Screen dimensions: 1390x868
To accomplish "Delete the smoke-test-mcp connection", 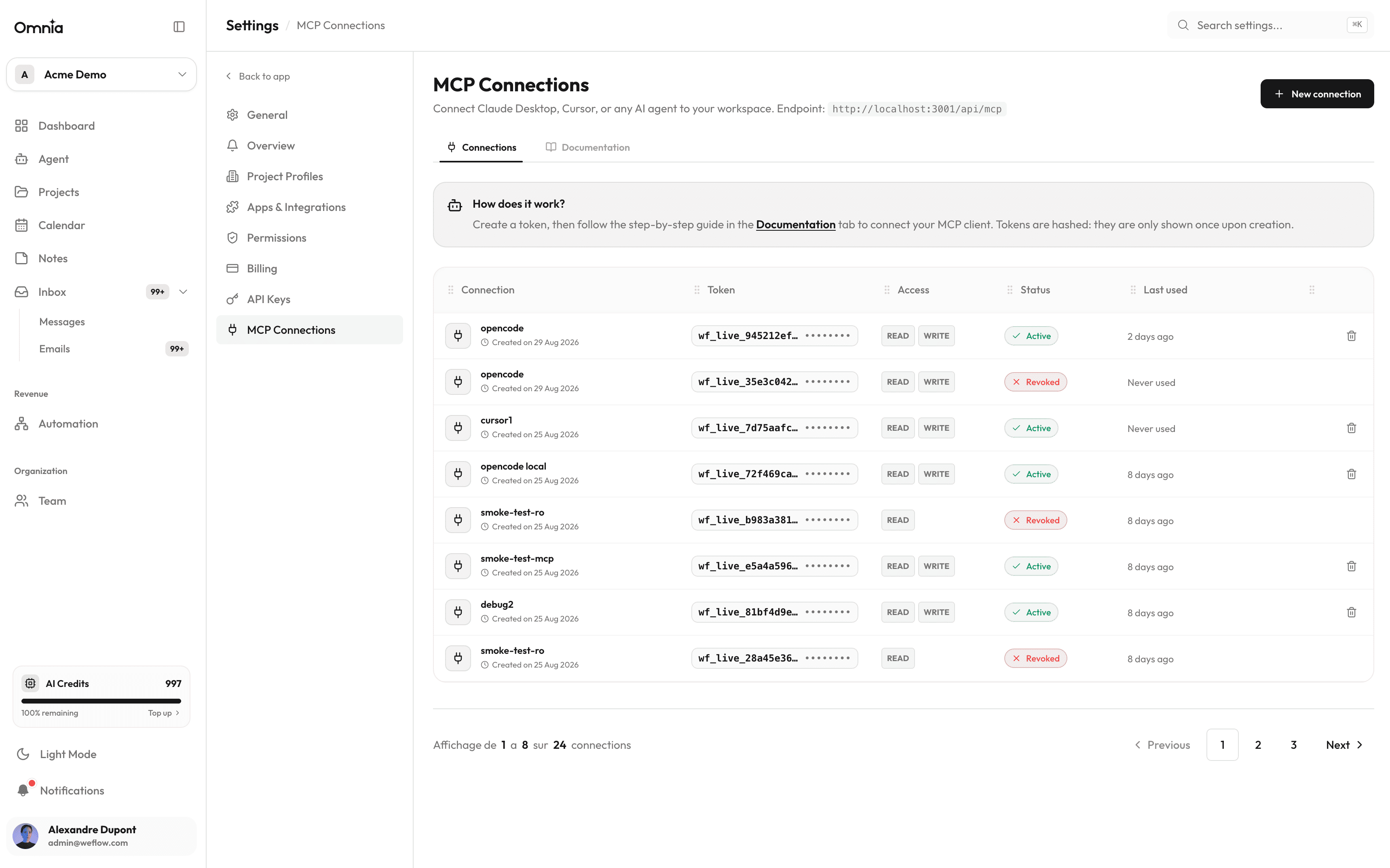I will pos(1352,566).
